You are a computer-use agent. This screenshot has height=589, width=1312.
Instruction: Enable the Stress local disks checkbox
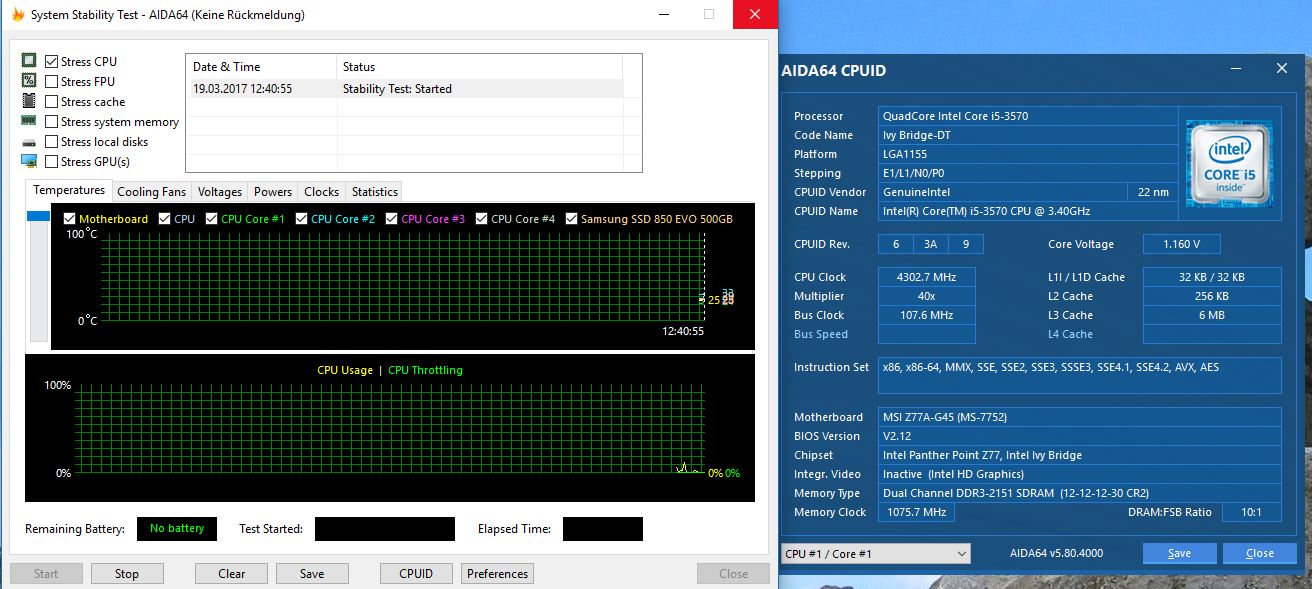click(52, 142)
